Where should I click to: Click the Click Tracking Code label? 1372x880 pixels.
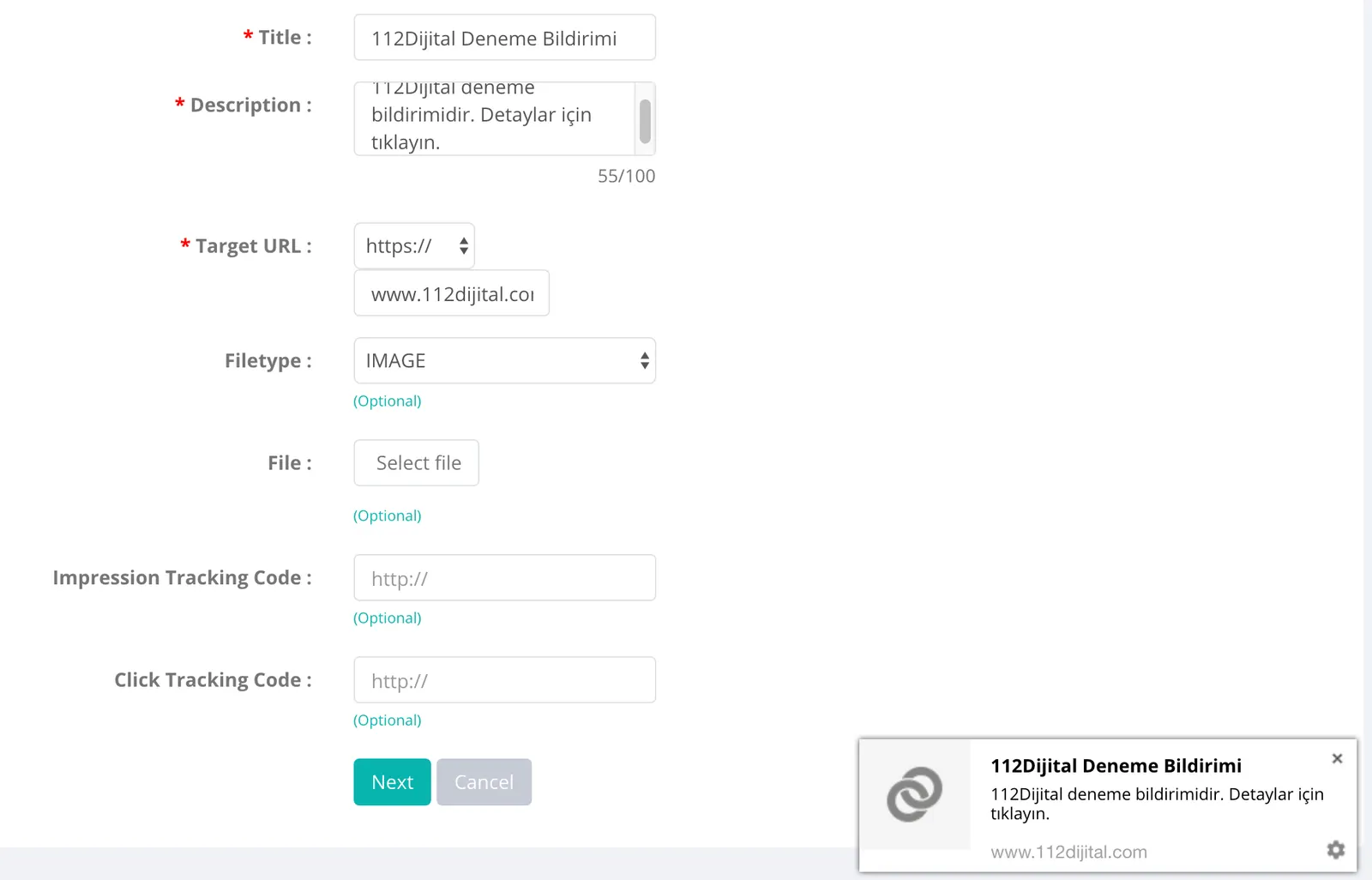[x=213, y=680]
